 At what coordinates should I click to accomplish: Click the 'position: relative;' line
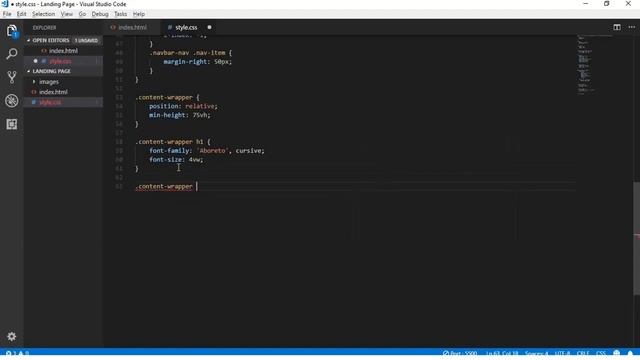point(183,106)
